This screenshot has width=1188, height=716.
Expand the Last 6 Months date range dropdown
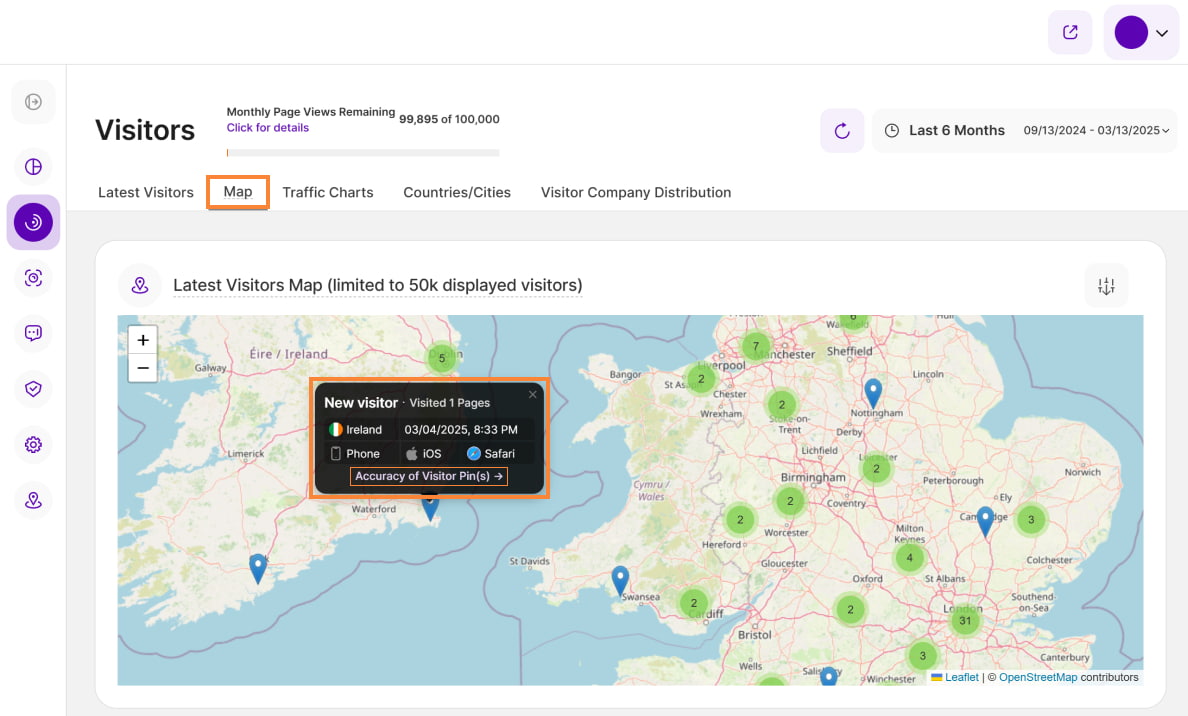[x=1024, y=131]
